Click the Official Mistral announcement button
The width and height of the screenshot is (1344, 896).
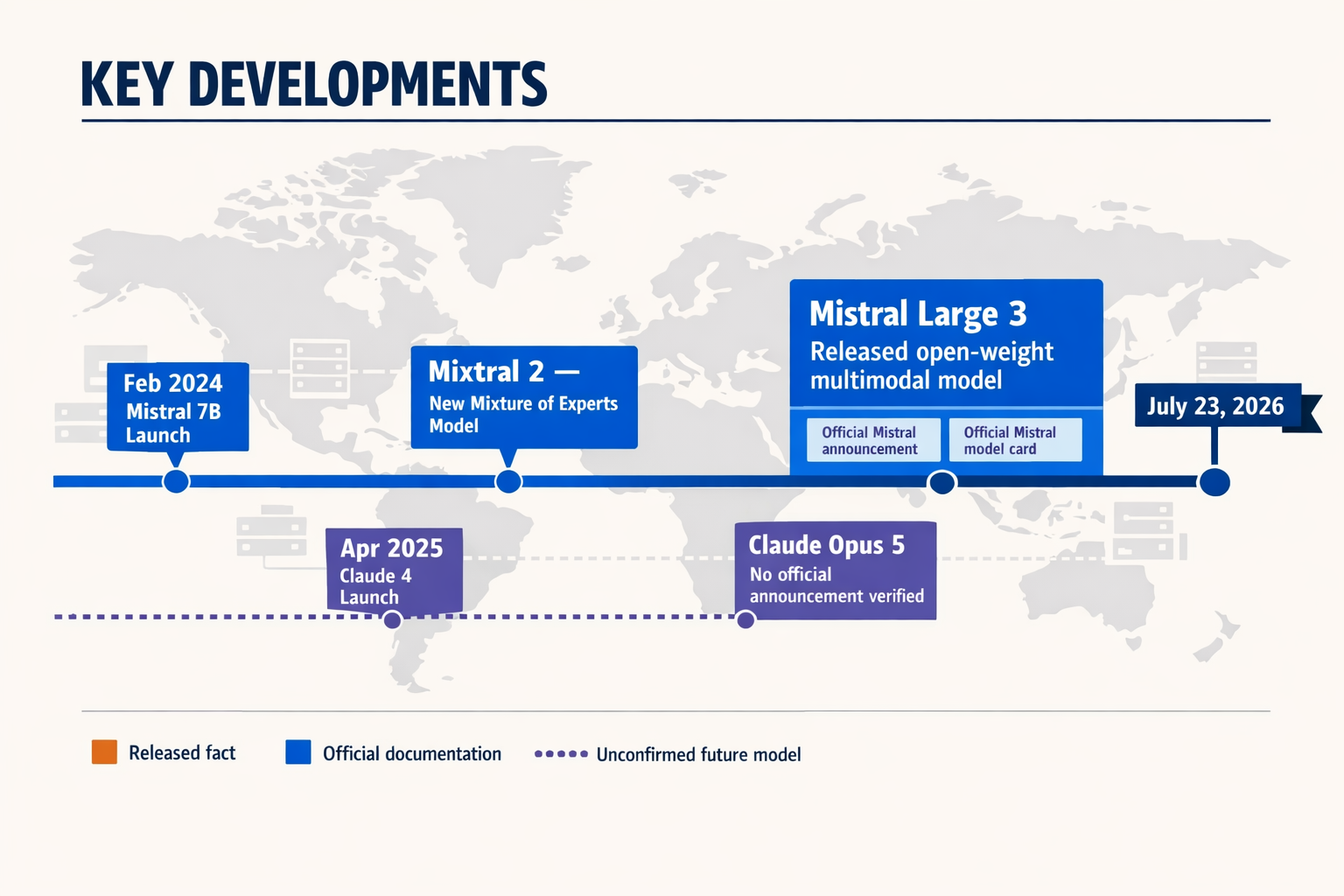[873, 440]
